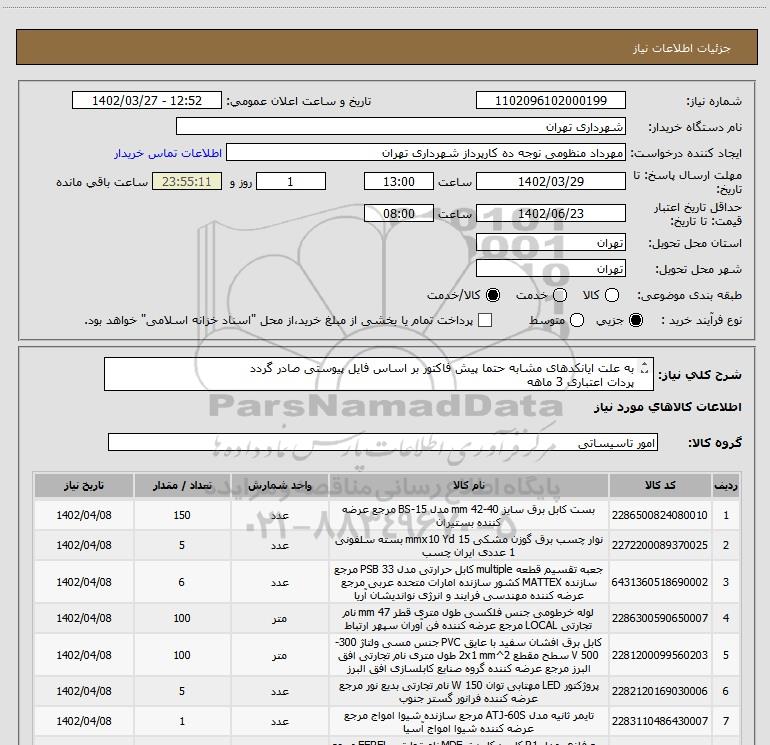Click the description box scroll arrows
Screen dimensions: 770x745
pyautogui.click(x=645, y=367)
